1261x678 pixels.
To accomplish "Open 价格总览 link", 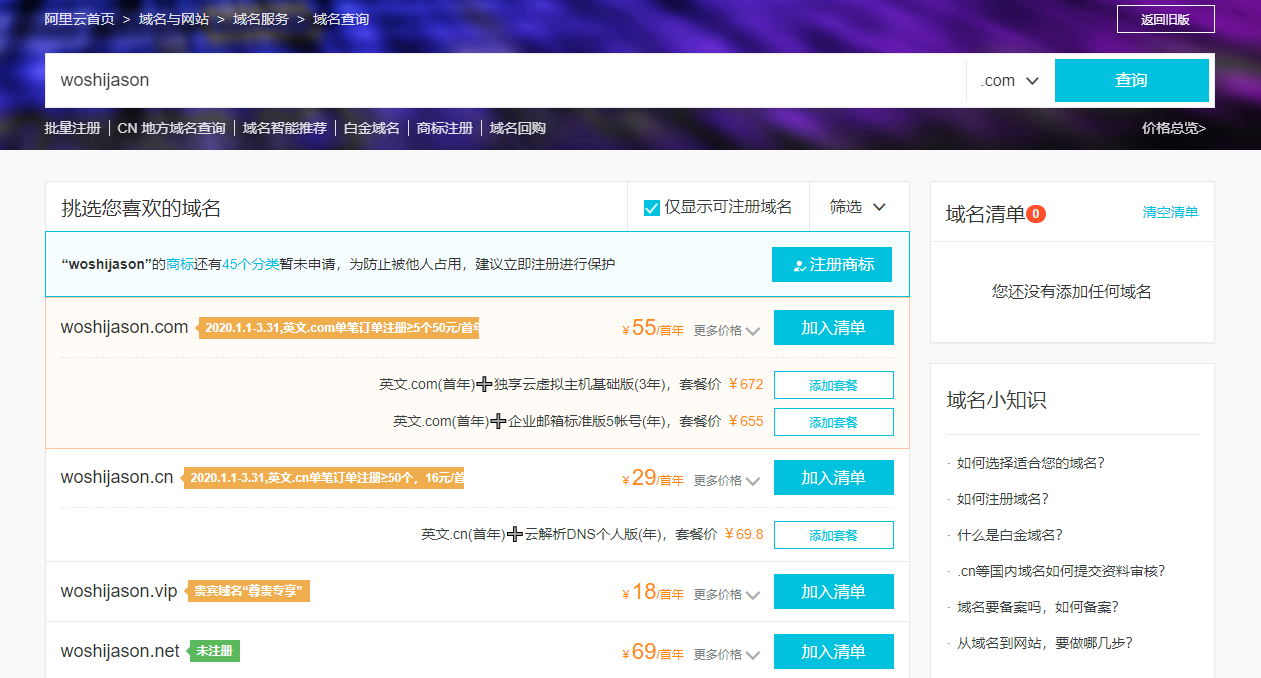I will [x=1174, y=128].
